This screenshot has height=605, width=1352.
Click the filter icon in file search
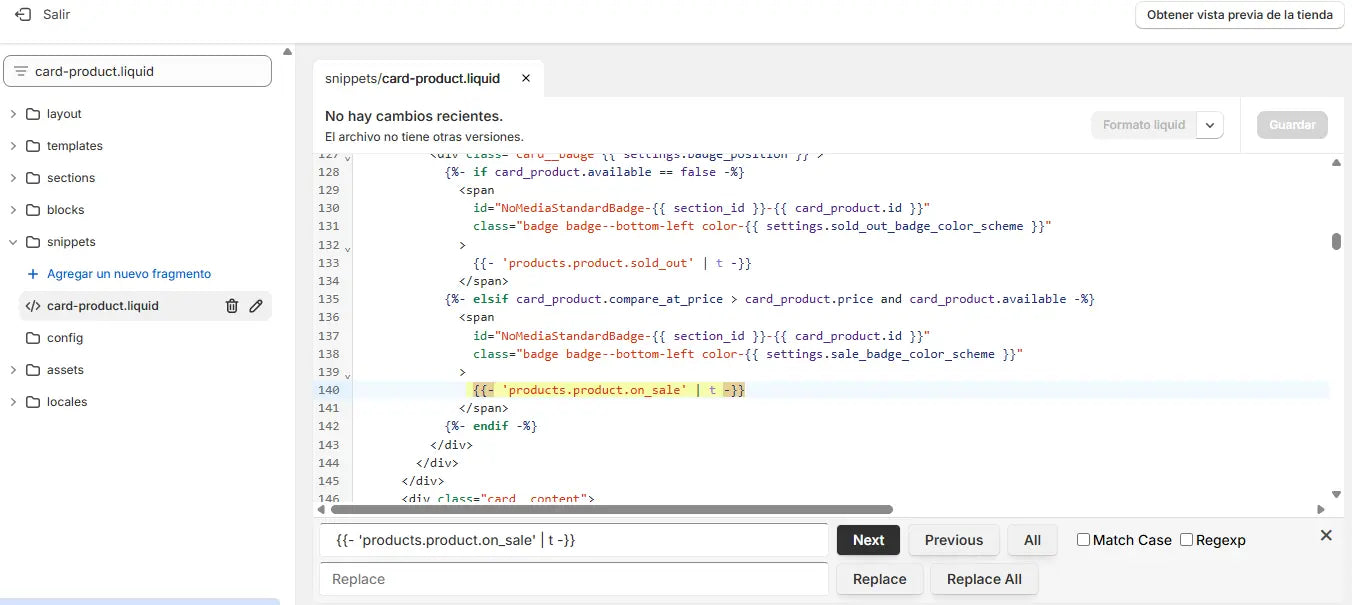(20, 71)
